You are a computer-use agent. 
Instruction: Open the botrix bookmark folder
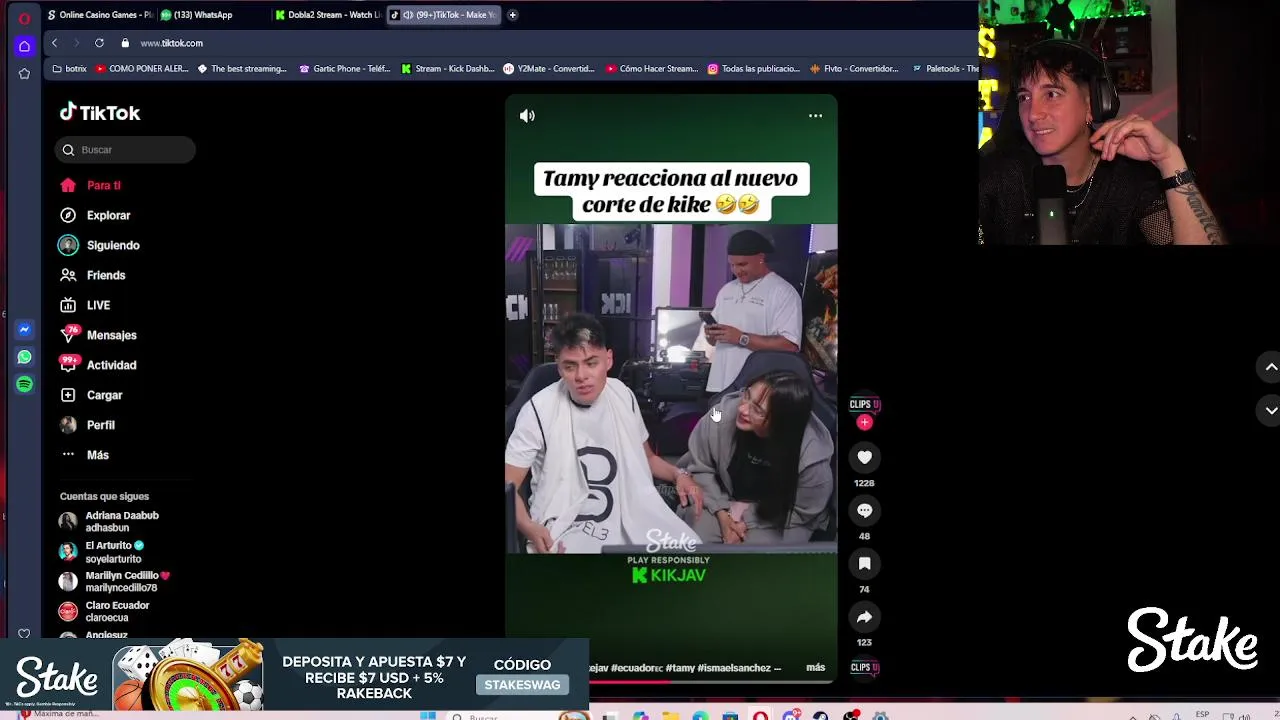[69, 69]
